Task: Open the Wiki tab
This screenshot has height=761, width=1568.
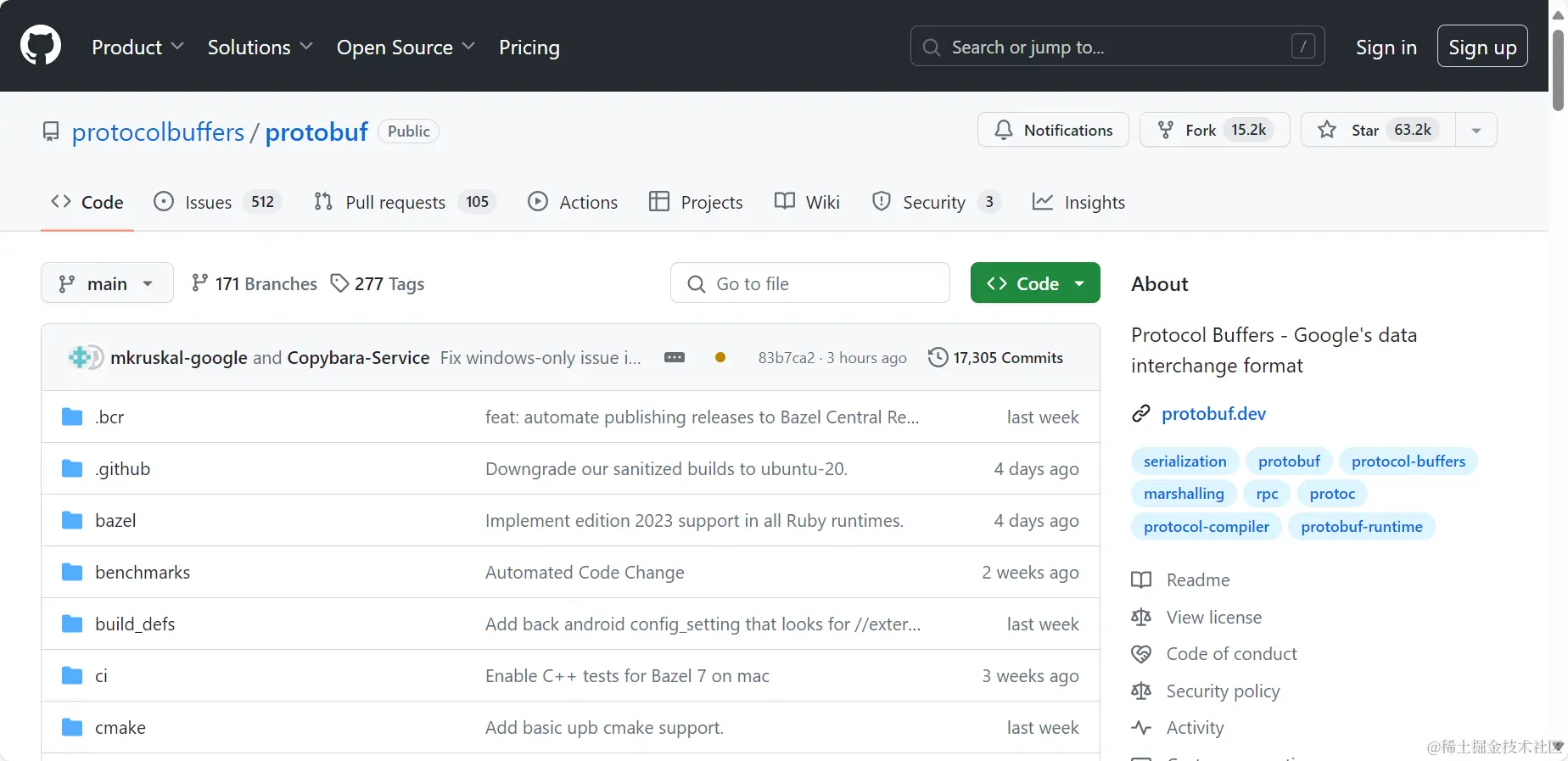Action: coord(807,202)
